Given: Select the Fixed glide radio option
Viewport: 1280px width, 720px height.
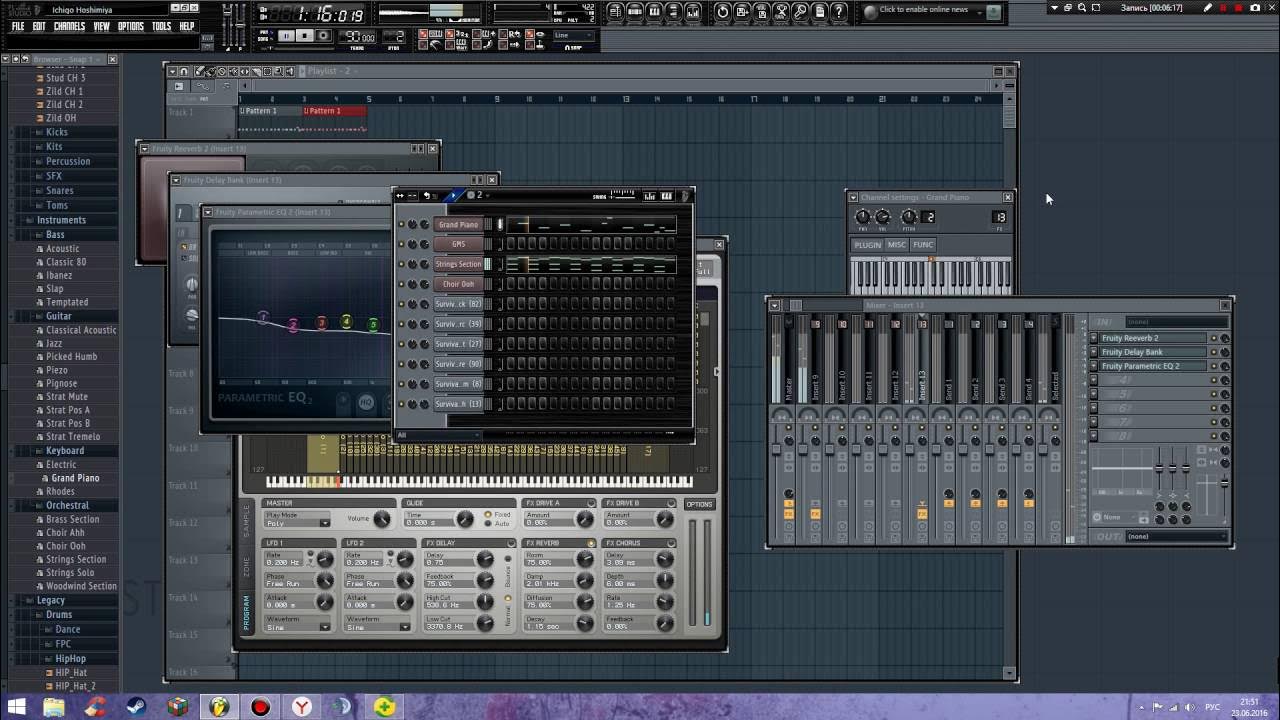Looking at the screenshot, I should [x=487, y=514].
